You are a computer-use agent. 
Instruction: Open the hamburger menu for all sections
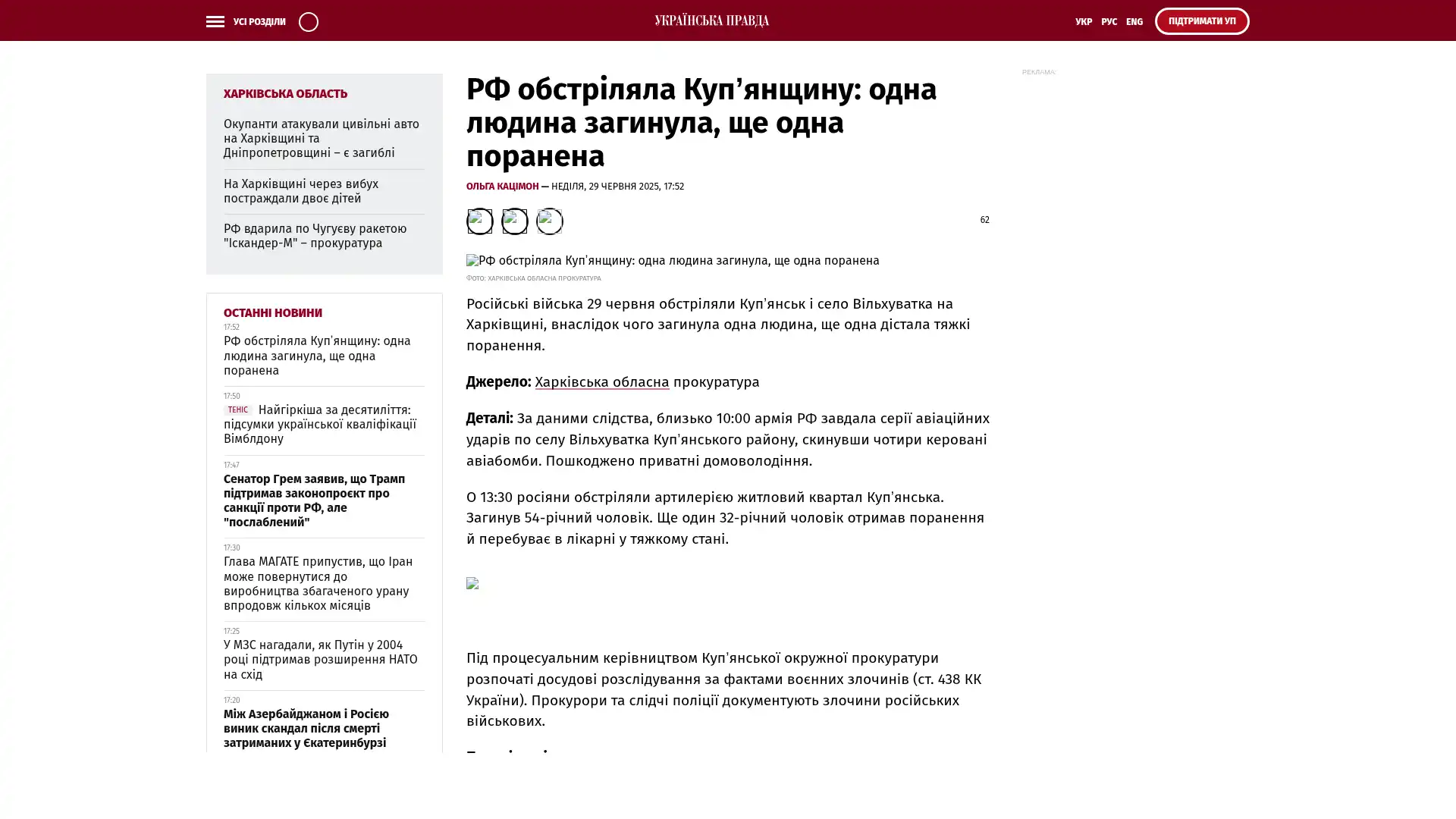pos(215,21)
